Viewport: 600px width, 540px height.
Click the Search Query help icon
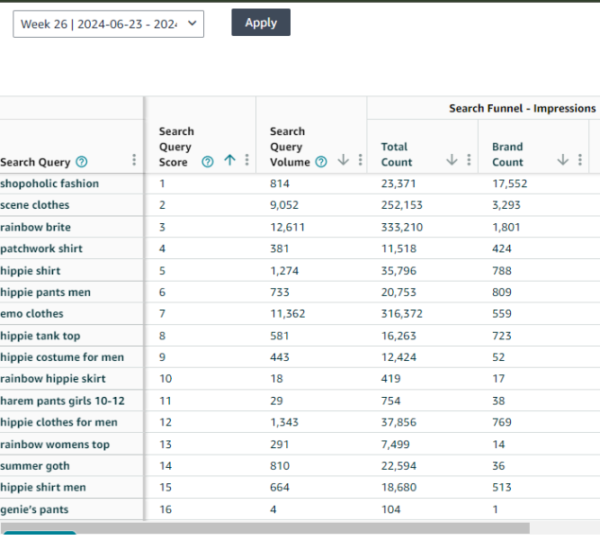coord(81,162)
